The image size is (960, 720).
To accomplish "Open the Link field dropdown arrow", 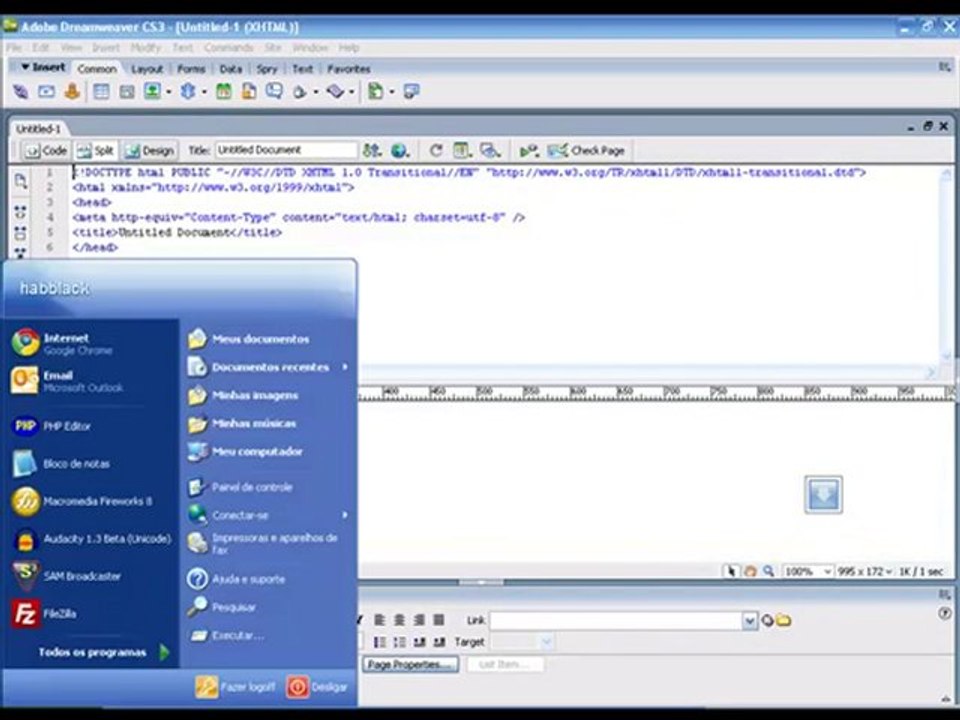I will (750, 621).
